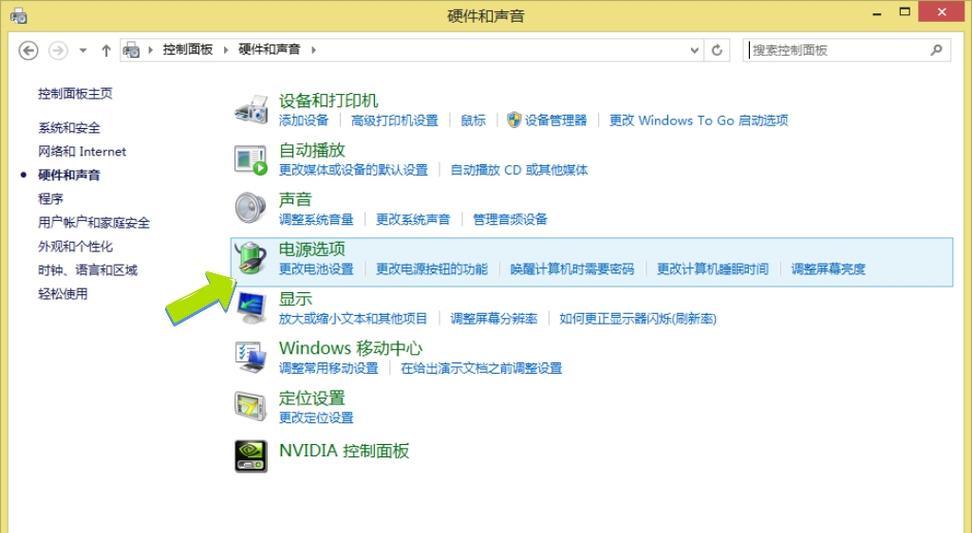Viewport: 972px width, 533px height.
Task: Select 系统和安全 in the sidebar
Action: [69, 128]
